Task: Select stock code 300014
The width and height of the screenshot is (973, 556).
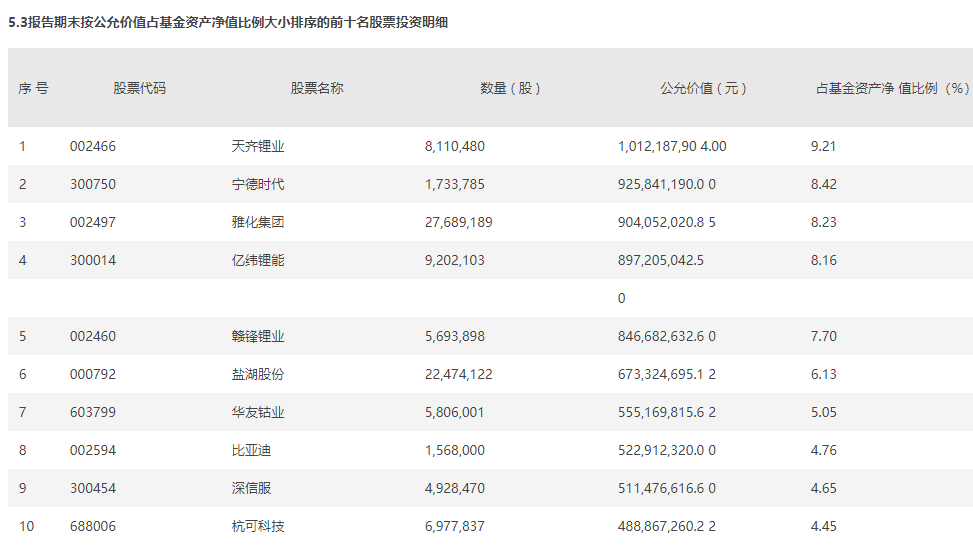Action: (93, 261)
